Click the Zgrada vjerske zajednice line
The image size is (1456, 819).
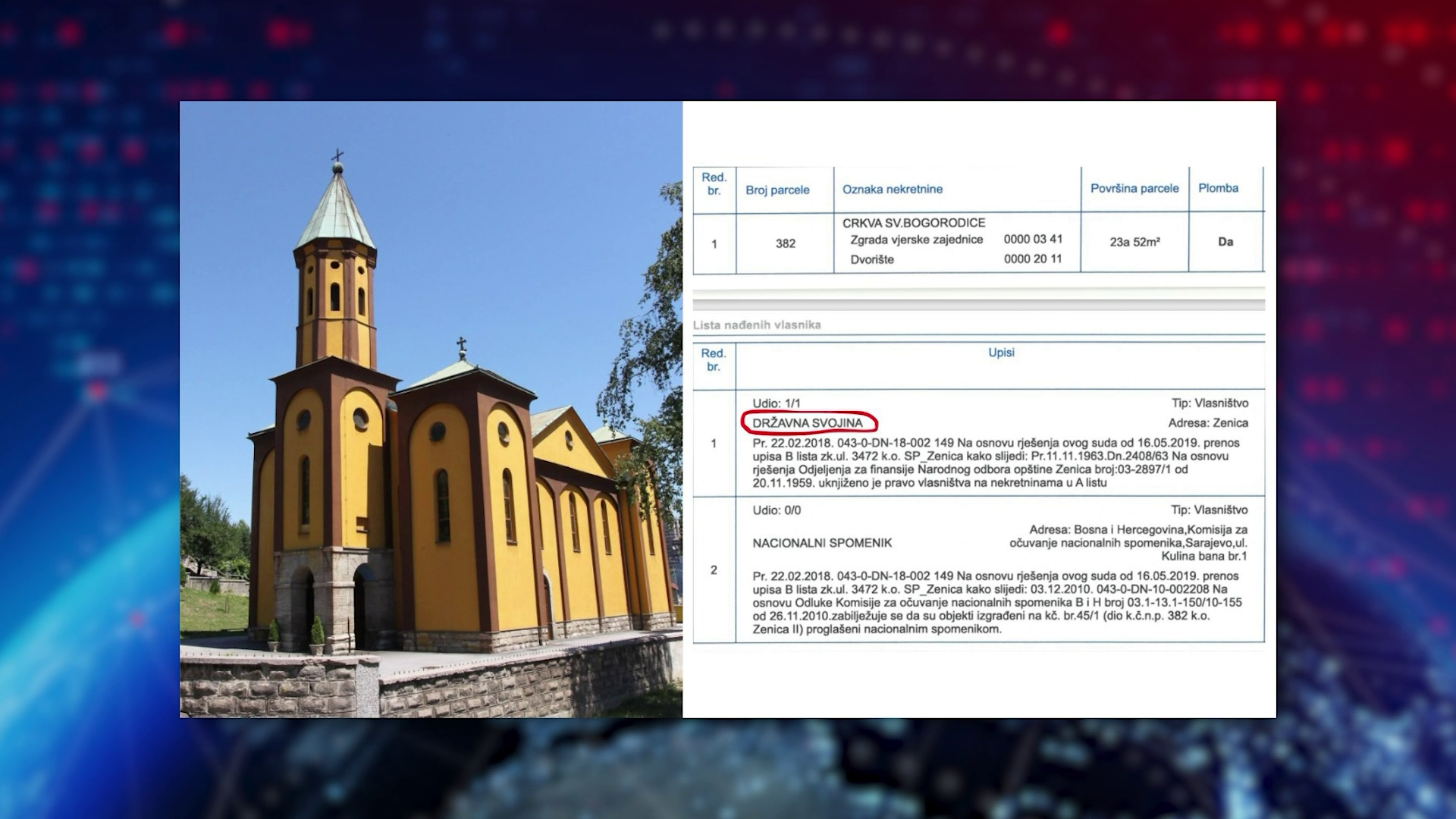pos(916,240)
